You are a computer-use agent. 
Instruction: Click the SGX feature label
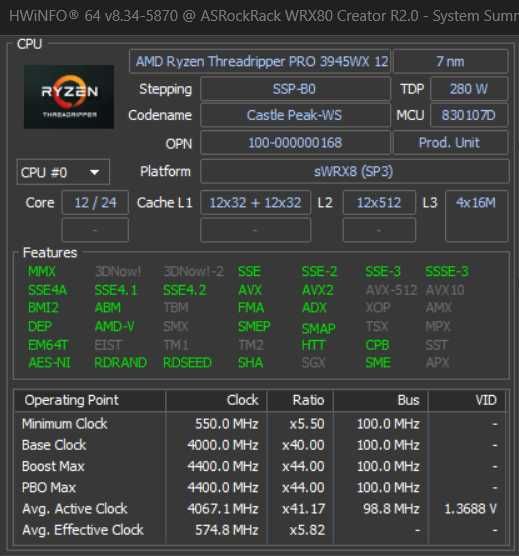[313, 362]
